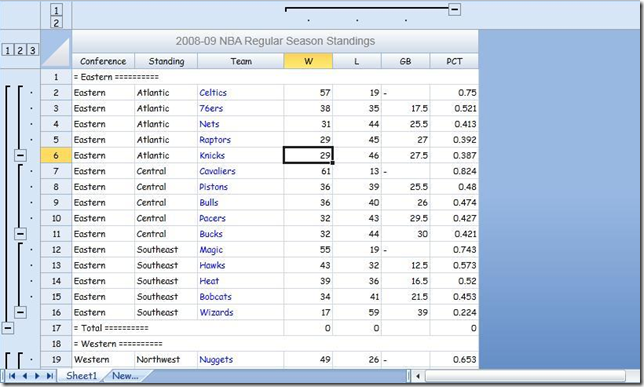Go to next sheet navigation arrow
The height and width of the screenshot is (387, 644).
(37, 376)
